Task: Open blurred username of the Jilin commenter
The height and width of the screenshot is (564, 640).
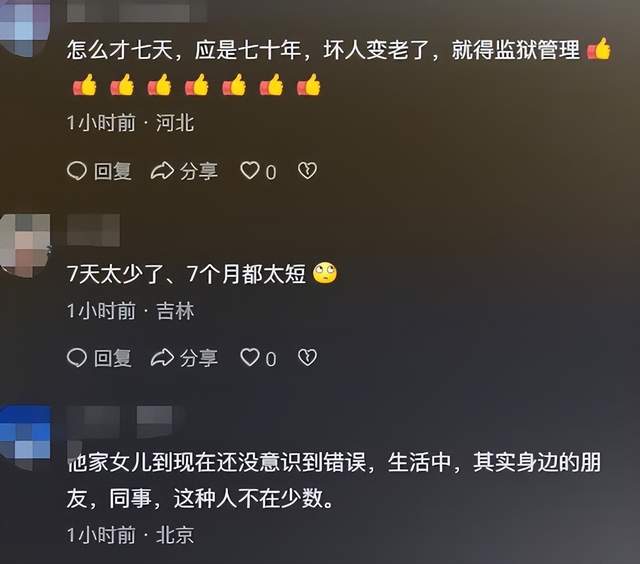Action: [x=93, y=230]
